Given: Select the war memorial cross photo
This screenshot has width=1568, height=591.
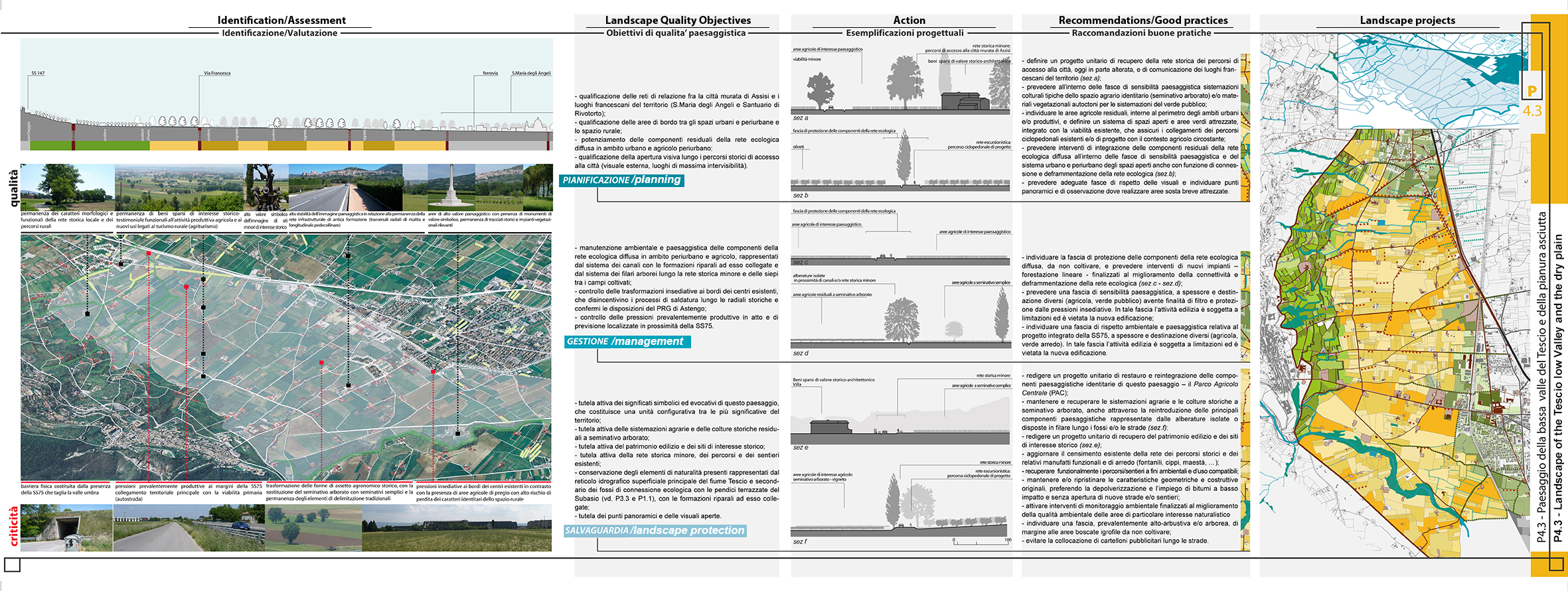Looking at the screenshot, I should point(451,187).
